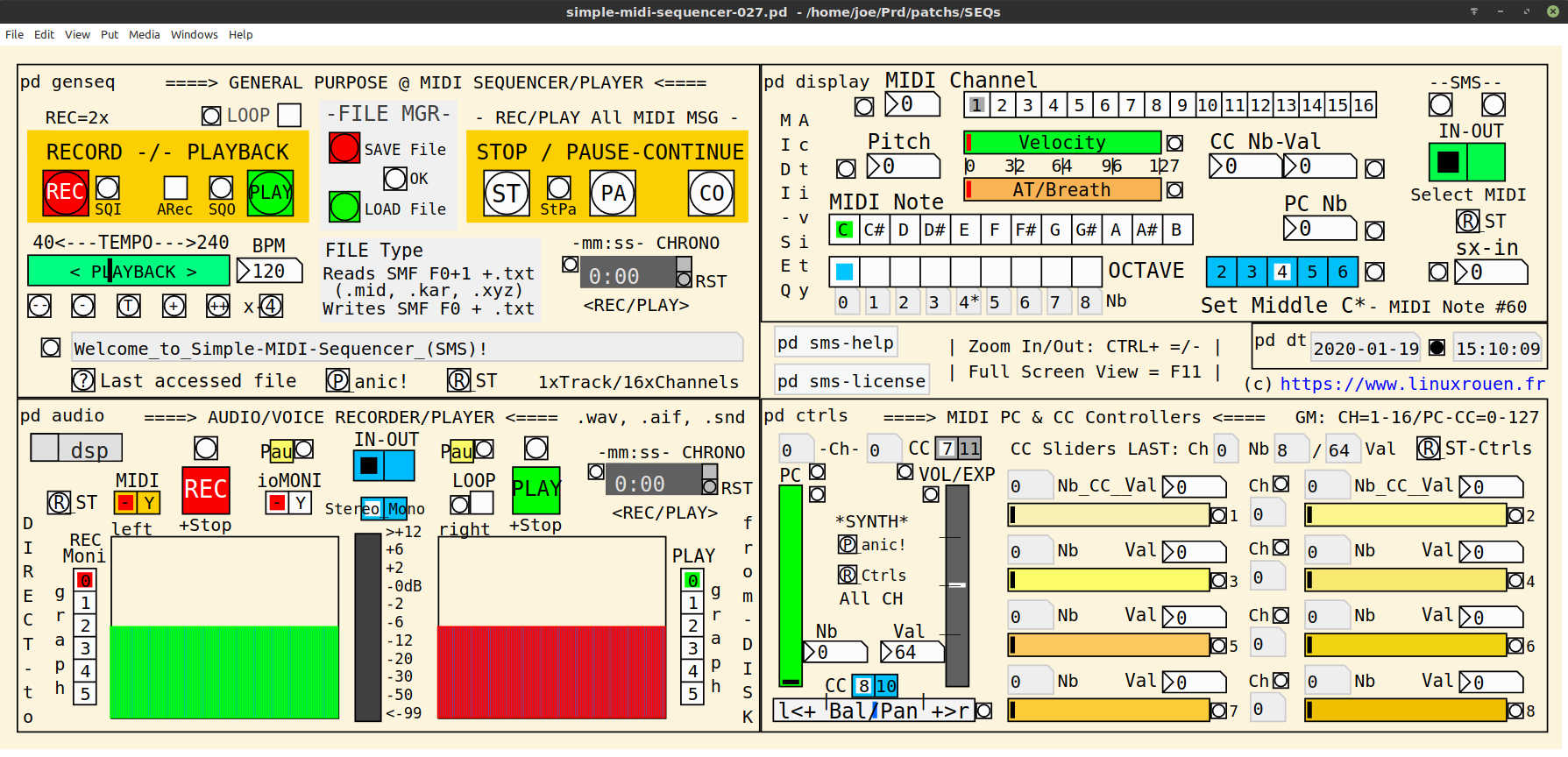Click the yellow CC slider number 1
Image resolution: width=1568 pixels, height=757 pixels.
click(1109, 514)
